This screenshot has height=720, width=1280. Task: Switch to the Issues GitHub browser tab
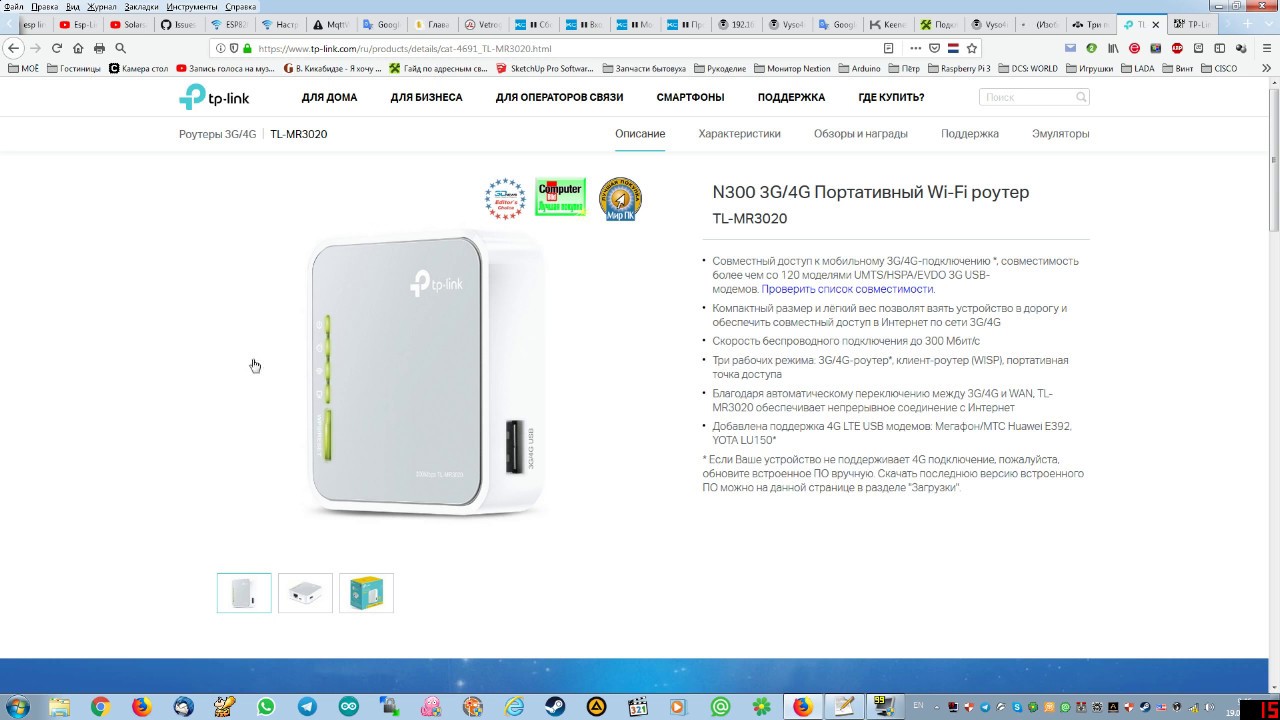pos(179,24)
